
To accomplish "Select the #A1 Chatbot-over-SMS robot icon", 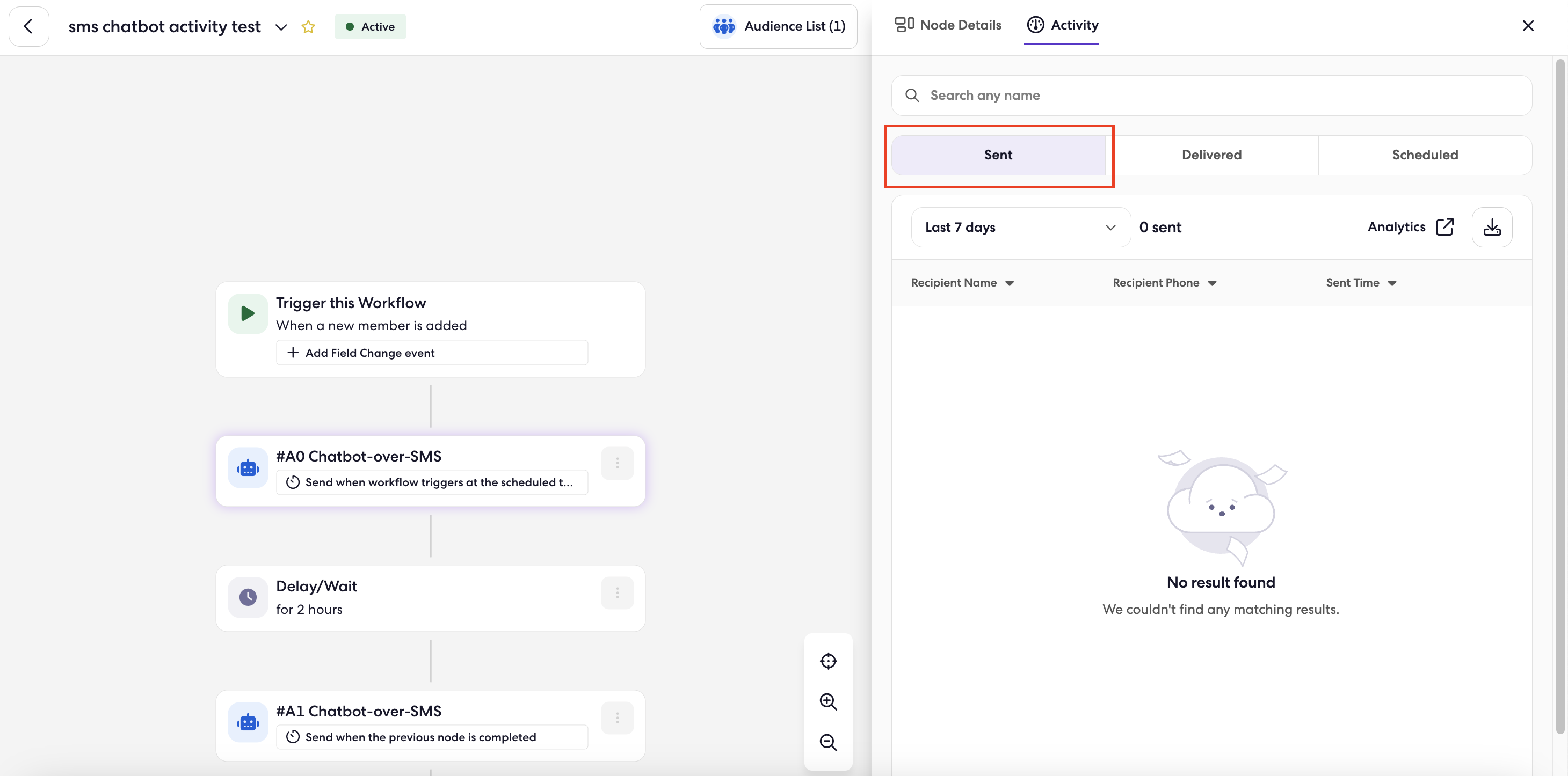I will (x=248, y=722).
